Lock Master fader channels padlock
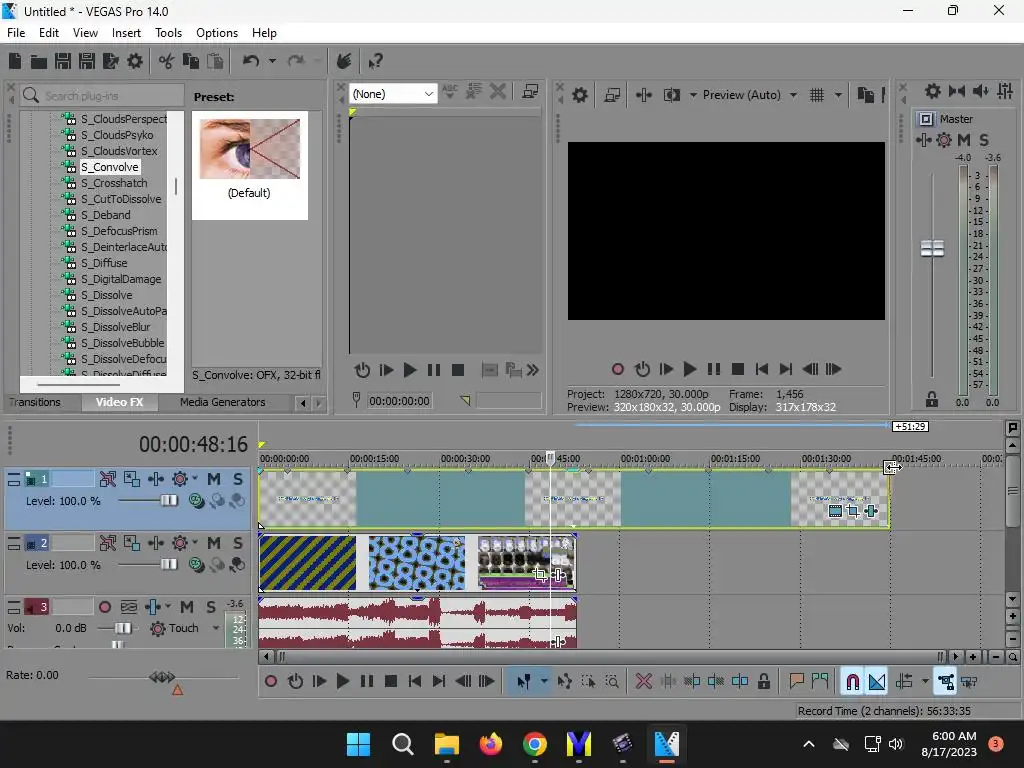 (x=932, y=399)
